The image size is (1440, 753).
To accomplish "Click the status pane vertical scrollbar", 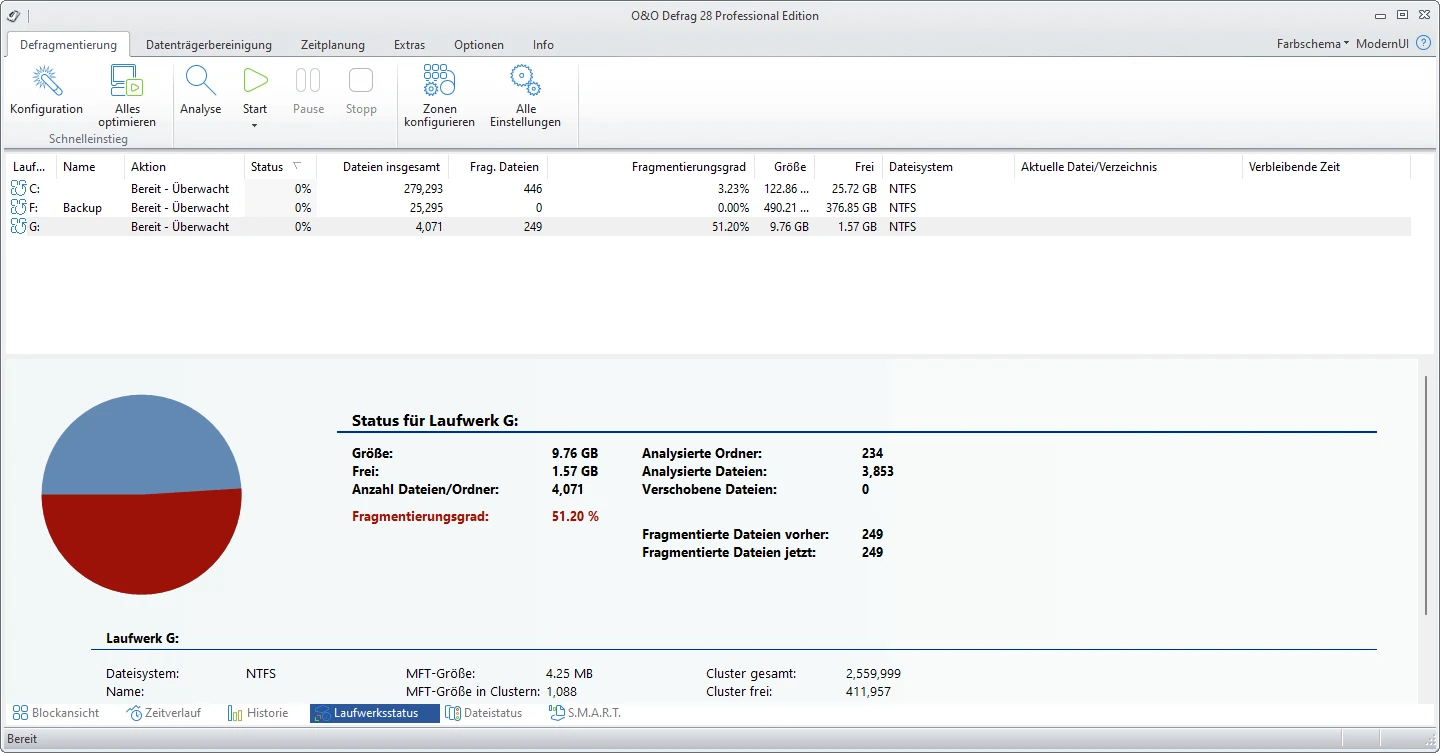I will click(1427, 495).
